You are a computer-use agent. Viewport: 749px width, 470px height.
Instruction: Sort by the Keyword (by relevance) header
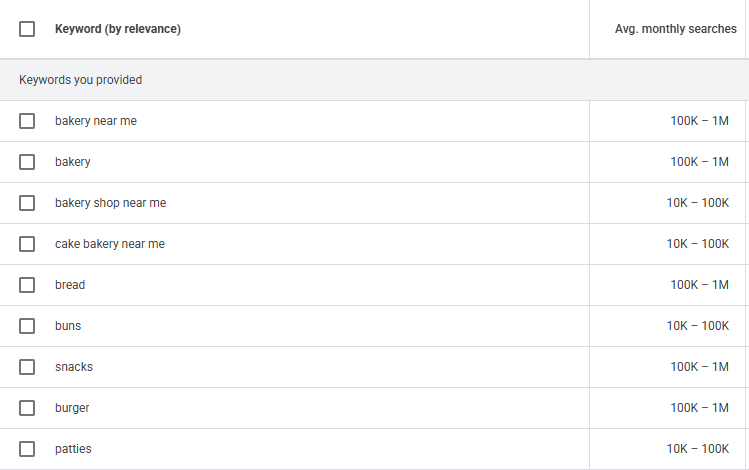(118, 29)
